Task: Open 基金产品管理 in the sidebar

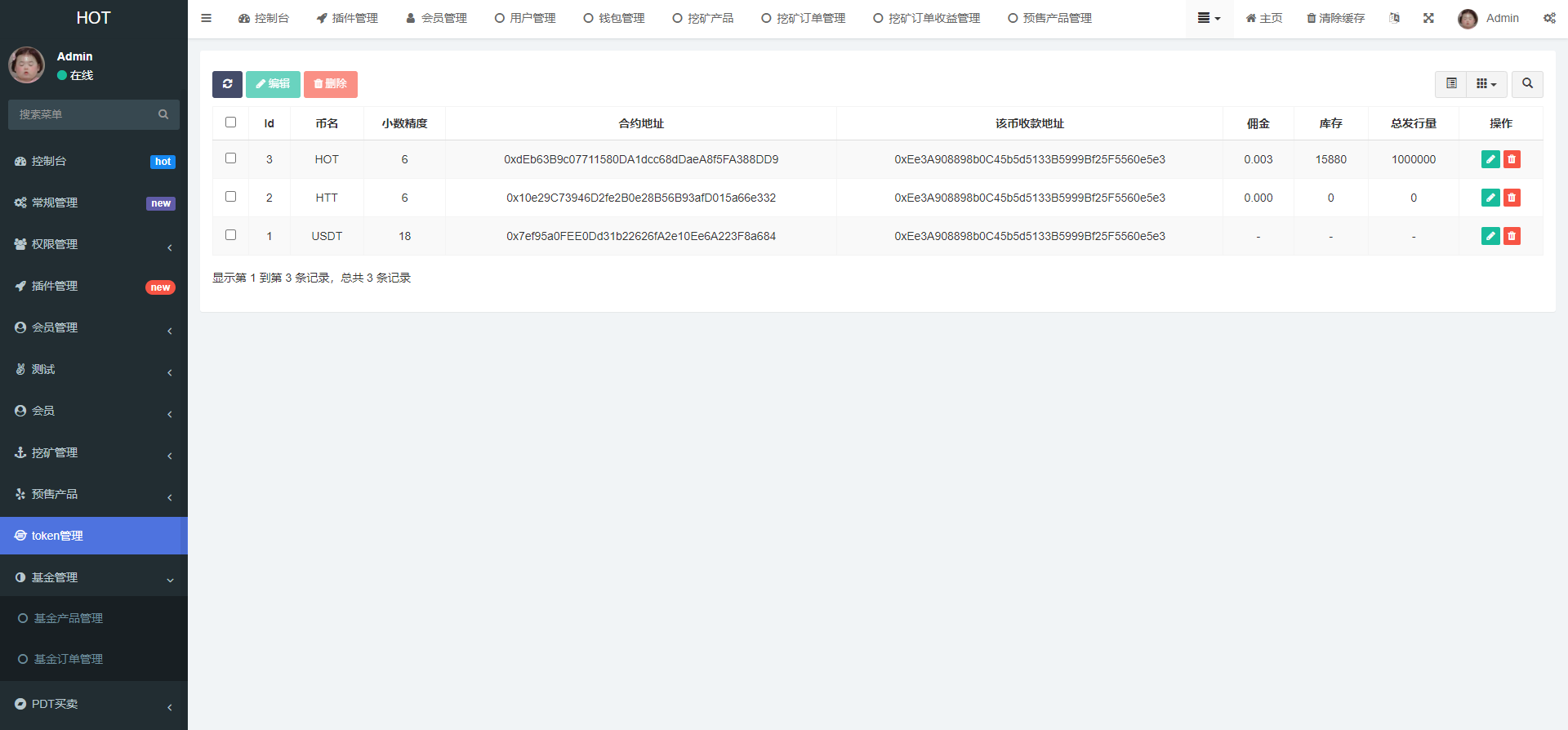Action: click(69, 618)
